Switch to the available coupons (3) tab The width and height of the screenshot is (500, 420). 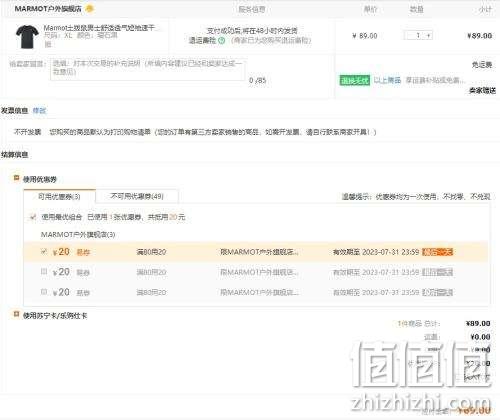tap(59, 196)
